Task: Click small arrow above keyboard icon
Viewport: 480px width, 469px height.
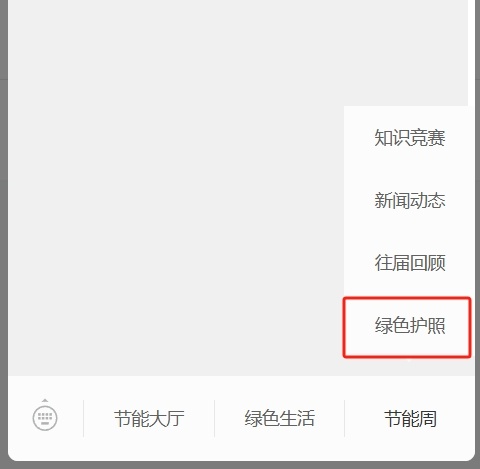Action: click(45, 400)
